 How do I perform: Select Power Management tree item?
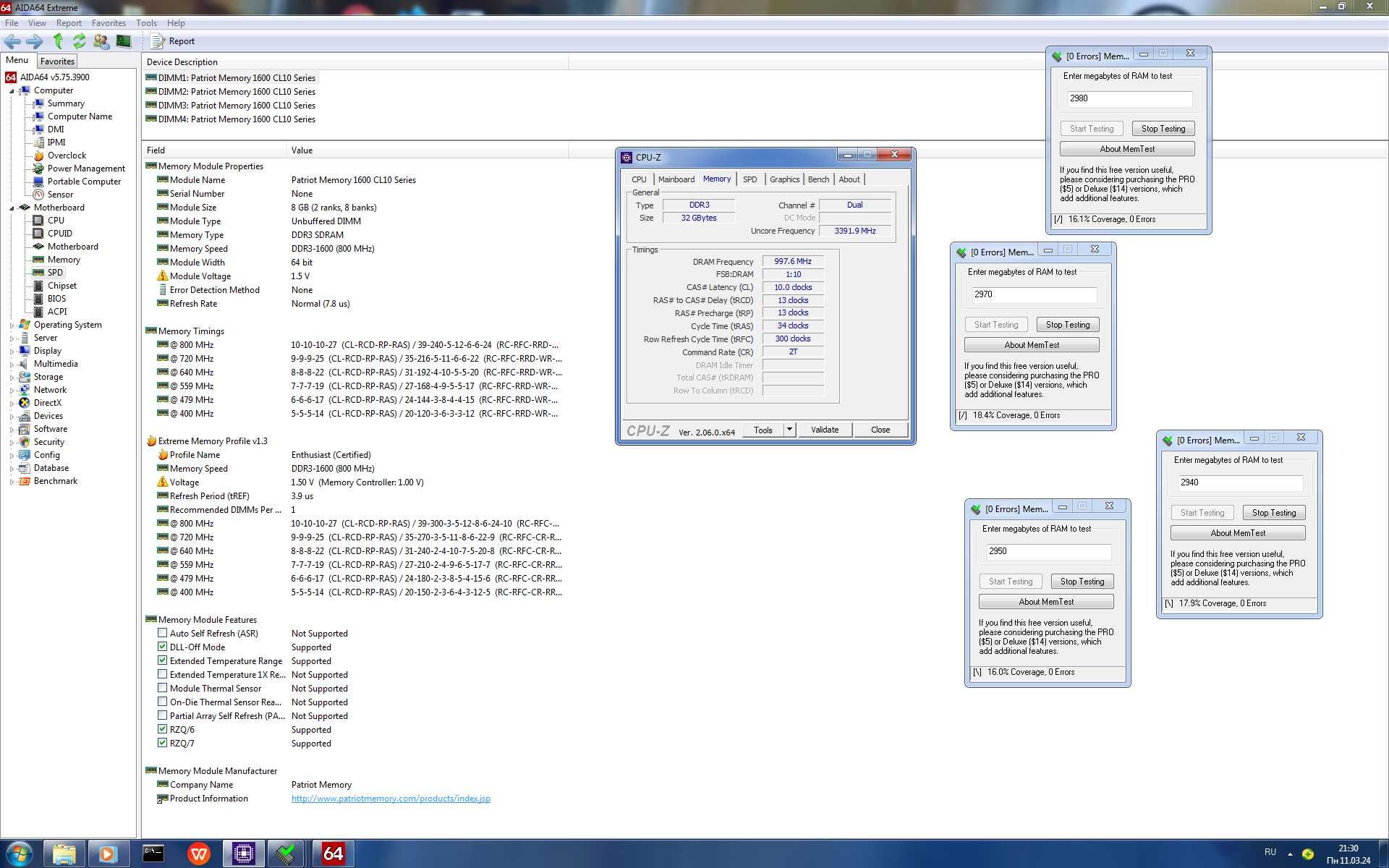pos(86,169)
